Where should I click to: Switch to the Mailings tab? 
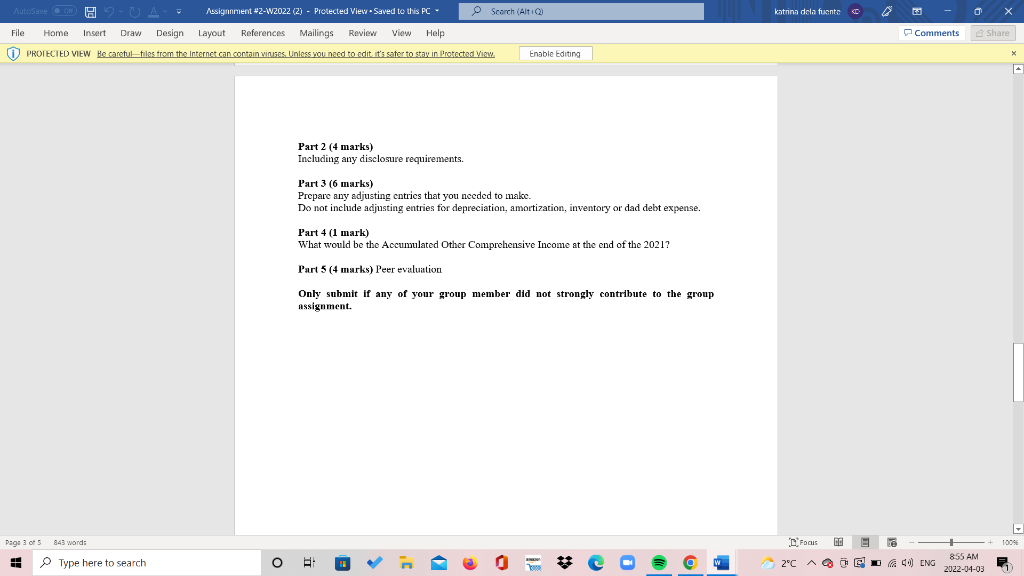[316, 33]
